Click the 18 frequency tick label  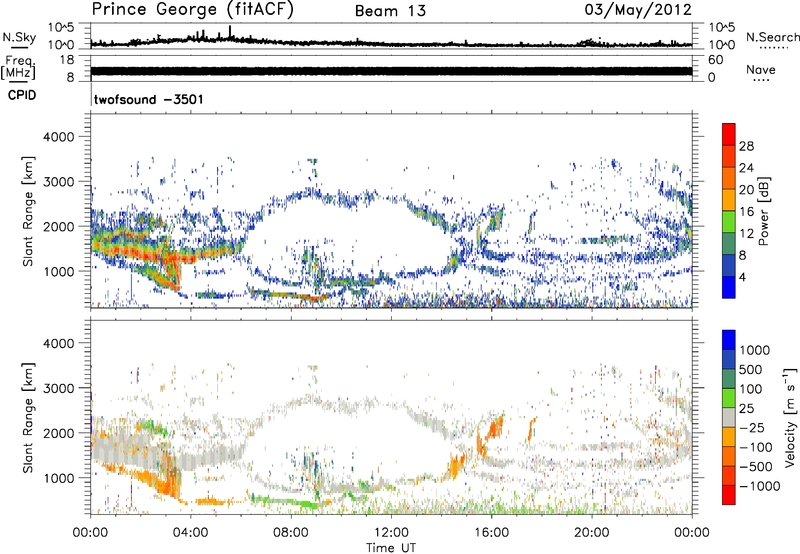coord(67,60)
